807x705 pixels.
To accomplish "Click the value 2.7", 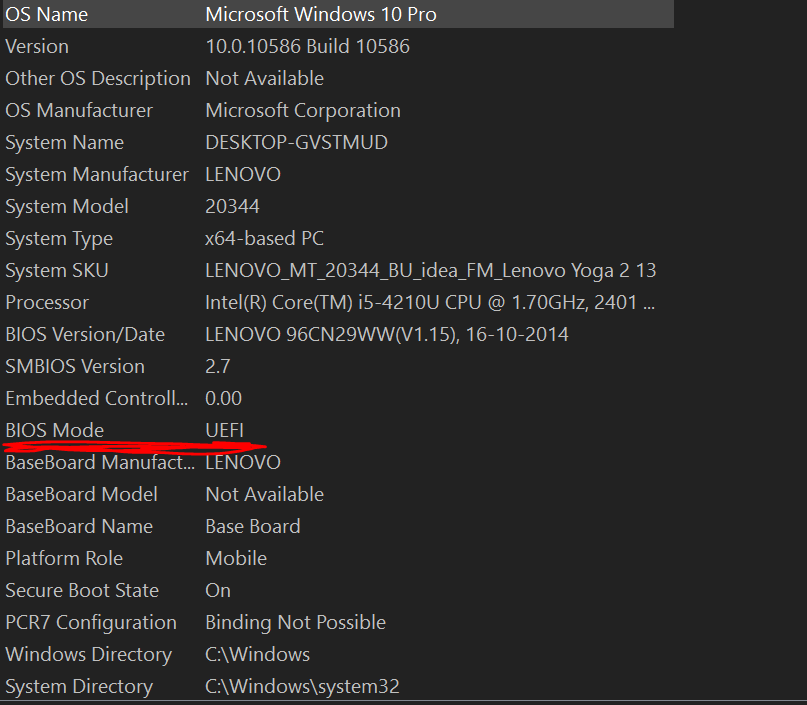I will pos(218,366).
